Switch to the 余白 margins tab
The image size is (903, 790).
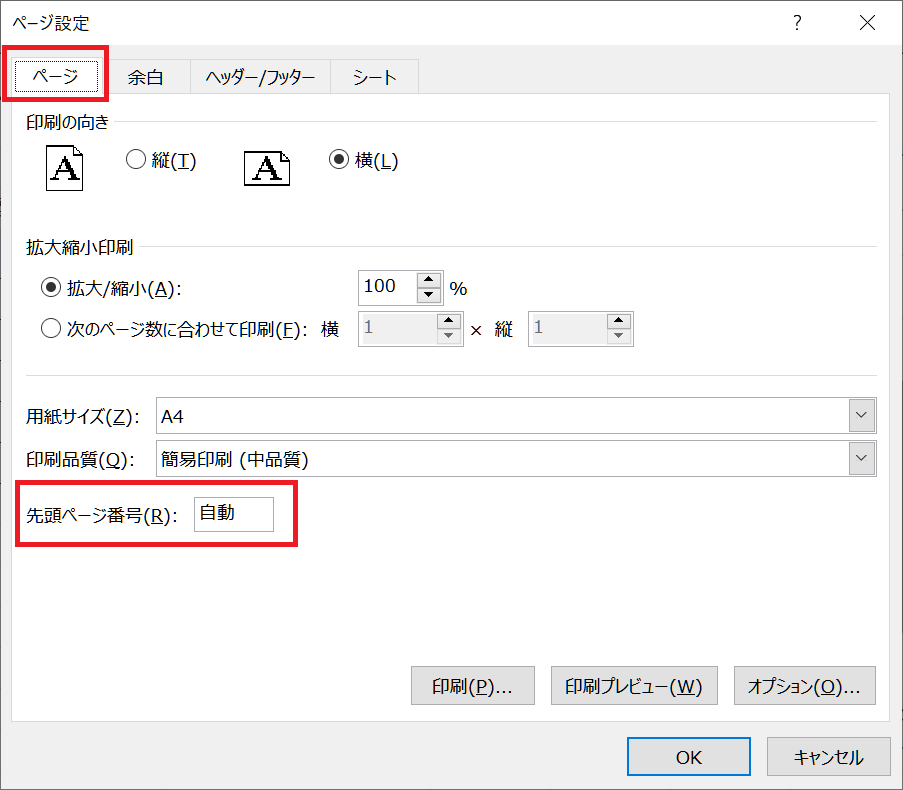coord(145,77)
